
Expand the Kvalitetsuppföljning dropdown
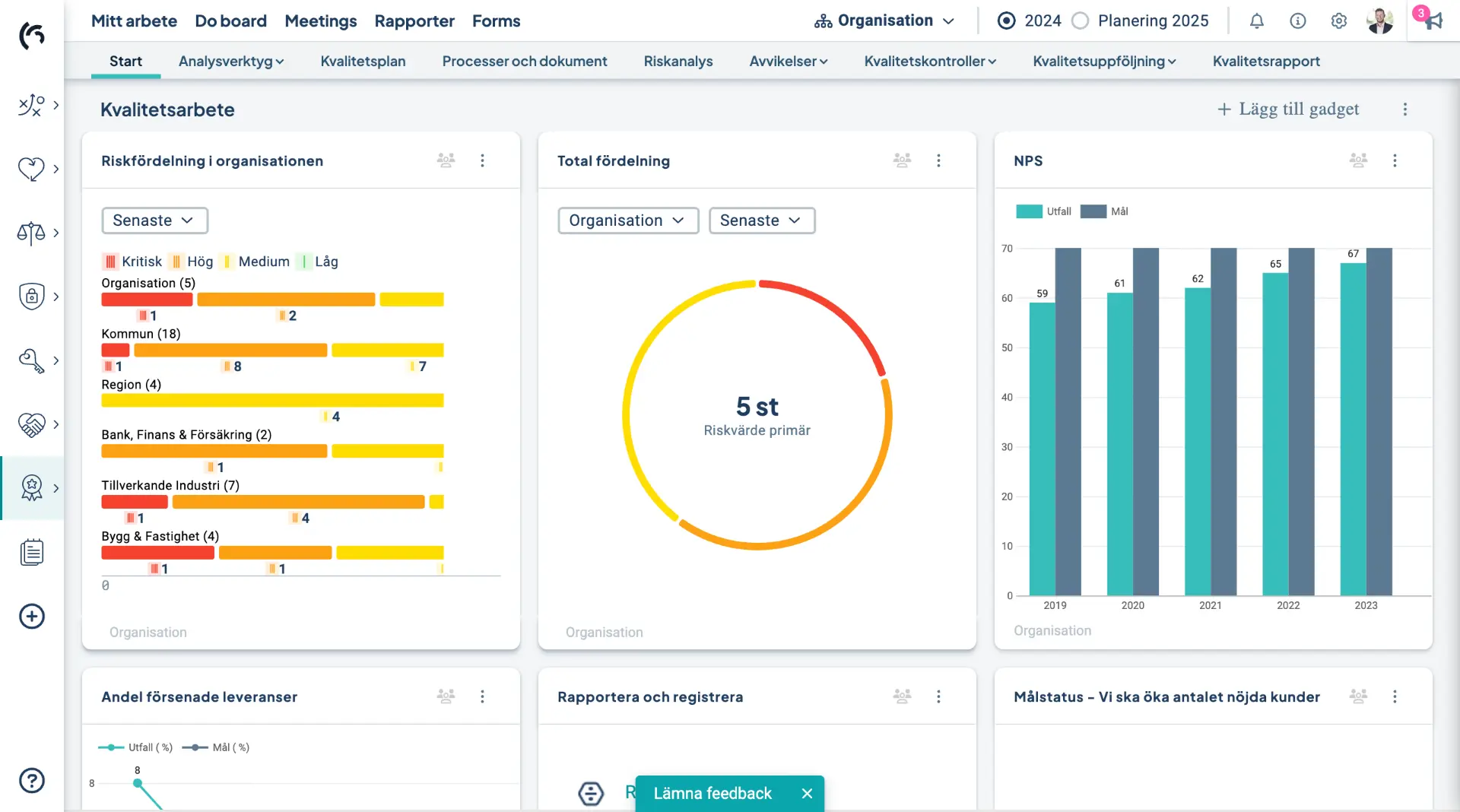[1104, 62]
